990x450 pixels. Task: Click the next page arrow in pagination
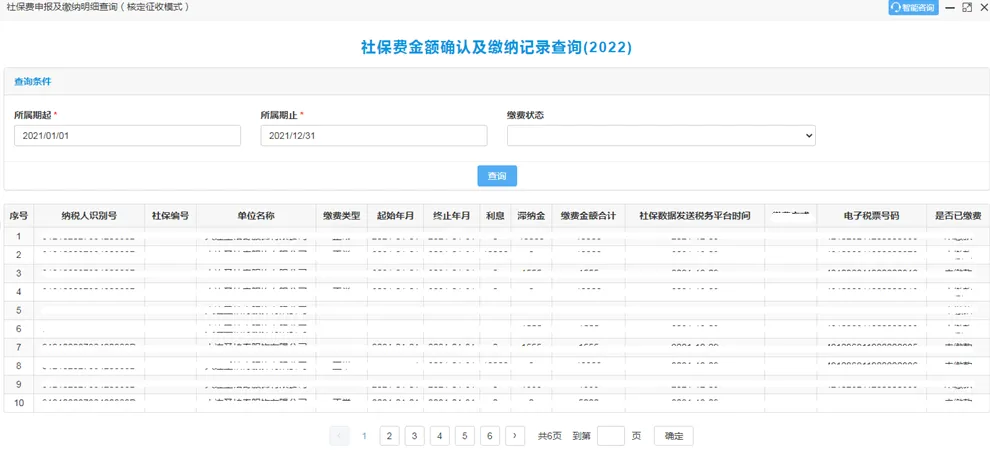tap(515, 436)
